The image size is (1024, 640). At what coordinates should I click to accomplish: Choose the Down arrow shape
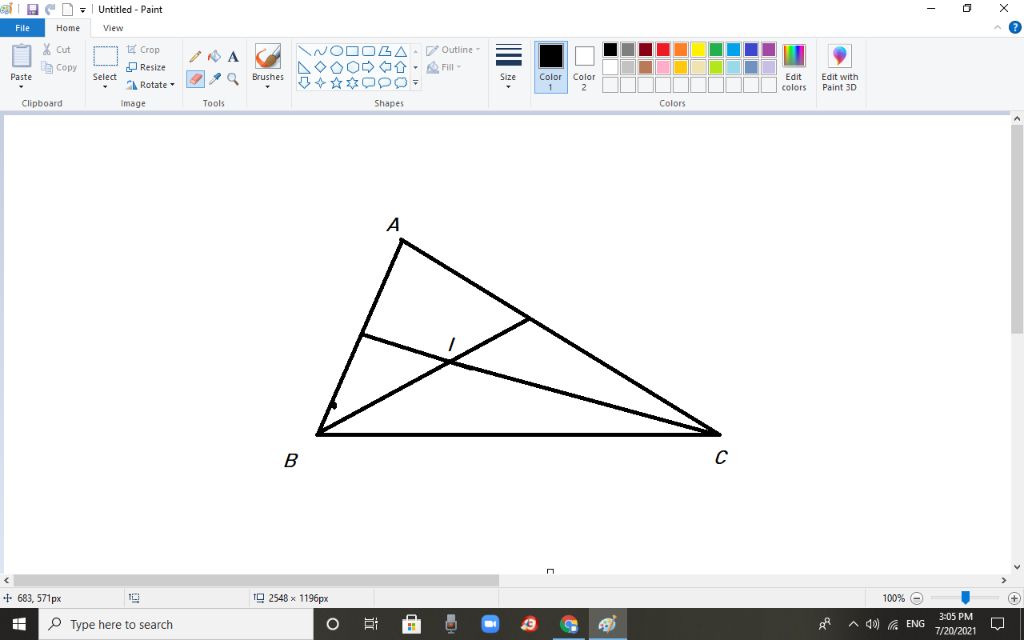pyautogui.click(x=304, y=83)
